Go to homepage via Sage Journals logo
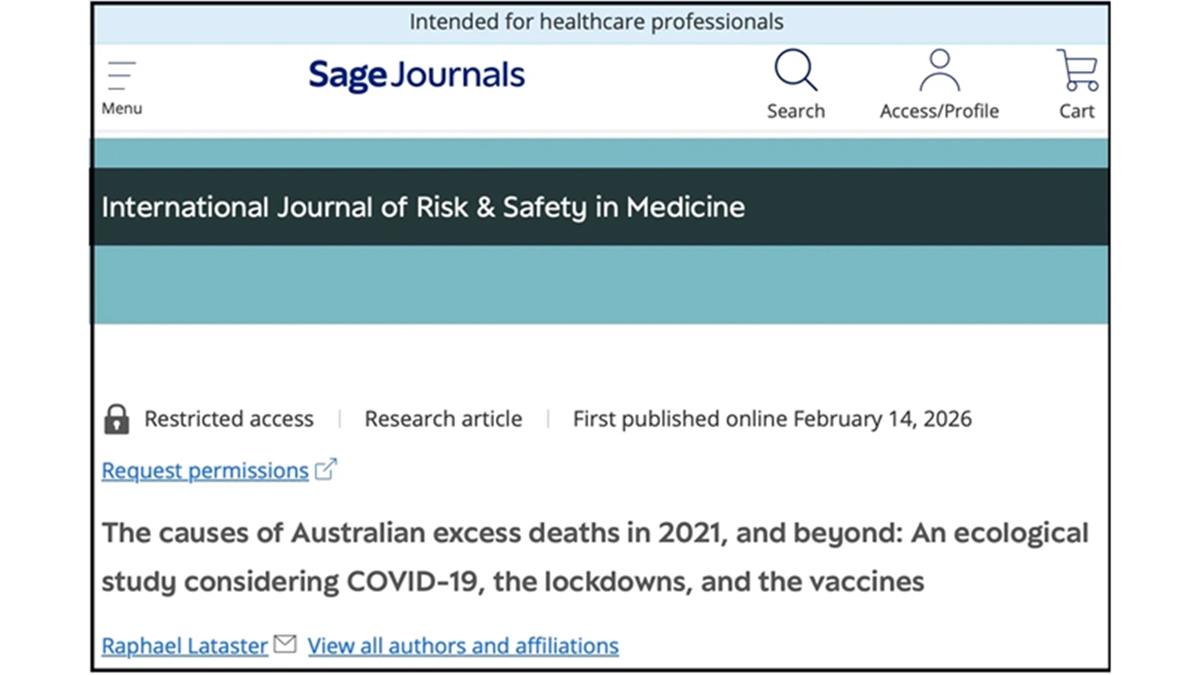The height and width of the screenshot is (675, 1200). click(x=416, y=76)
